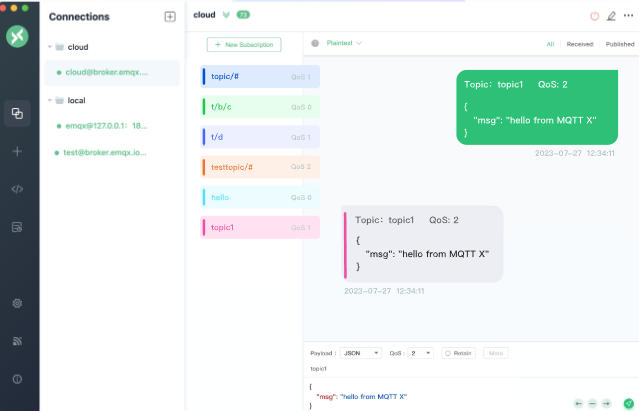
Task: Click the 23 unread message count badge
Action: pyautogui.click(x=243, y=15)
